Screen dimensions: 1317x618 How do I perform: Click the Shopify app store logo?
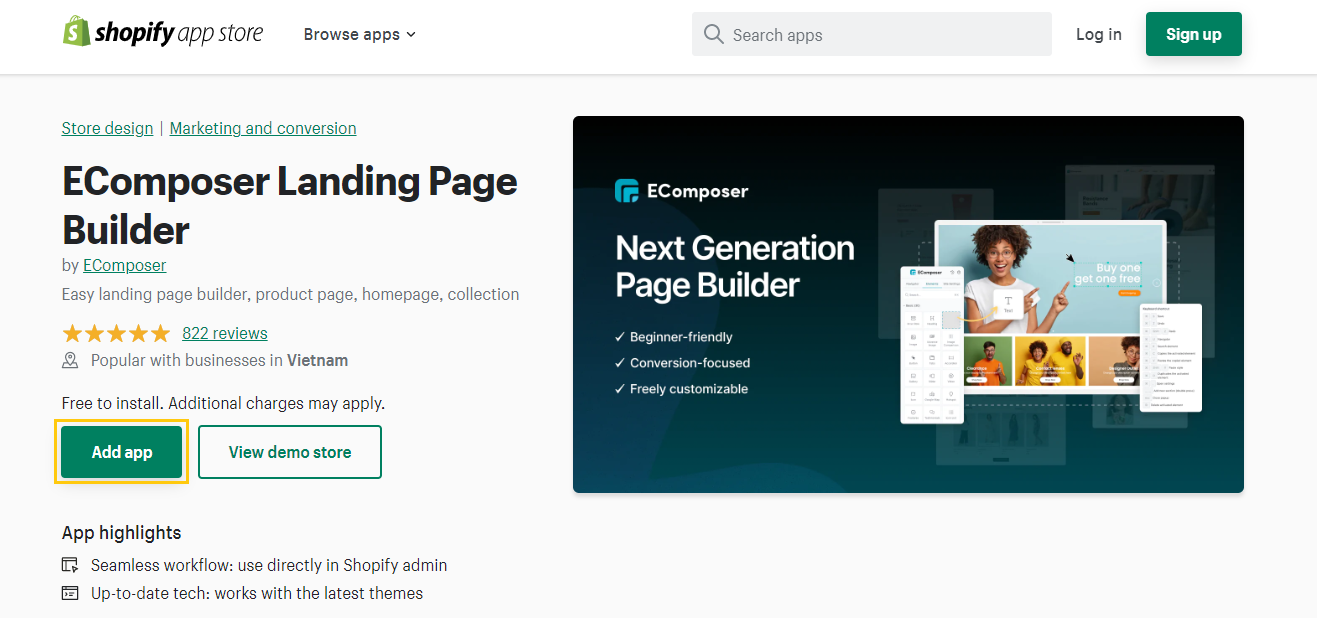pos(163,32)
